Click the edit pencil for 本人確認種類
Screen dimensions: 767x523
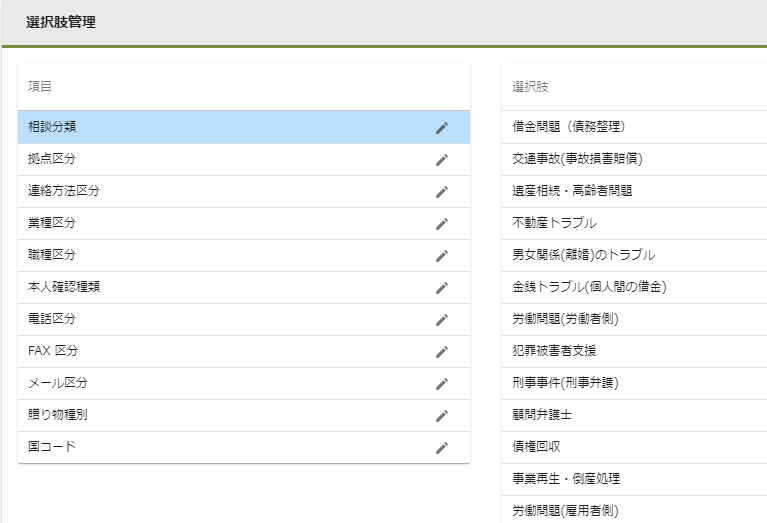(442, 287)
